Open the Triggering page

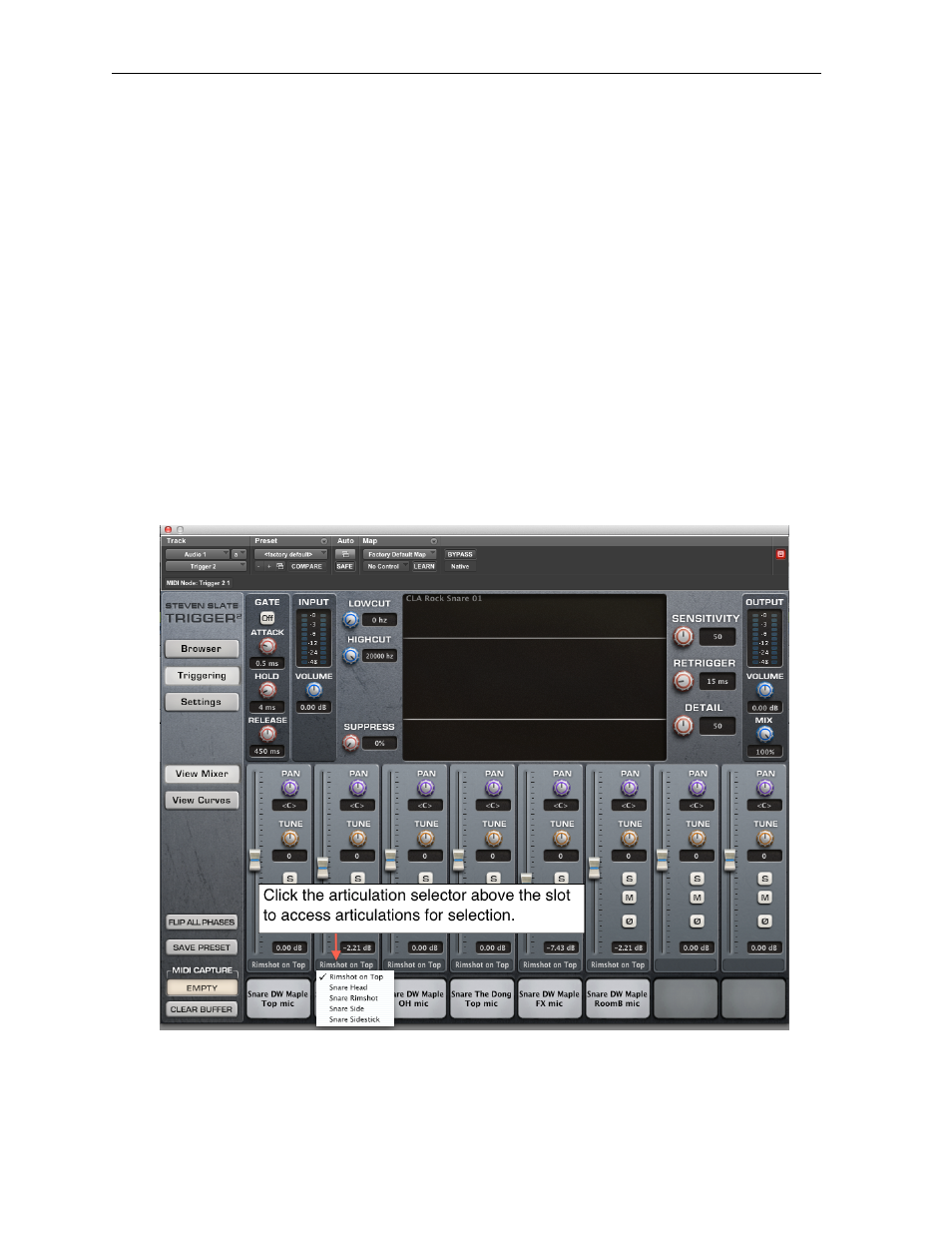click(202, 676)
